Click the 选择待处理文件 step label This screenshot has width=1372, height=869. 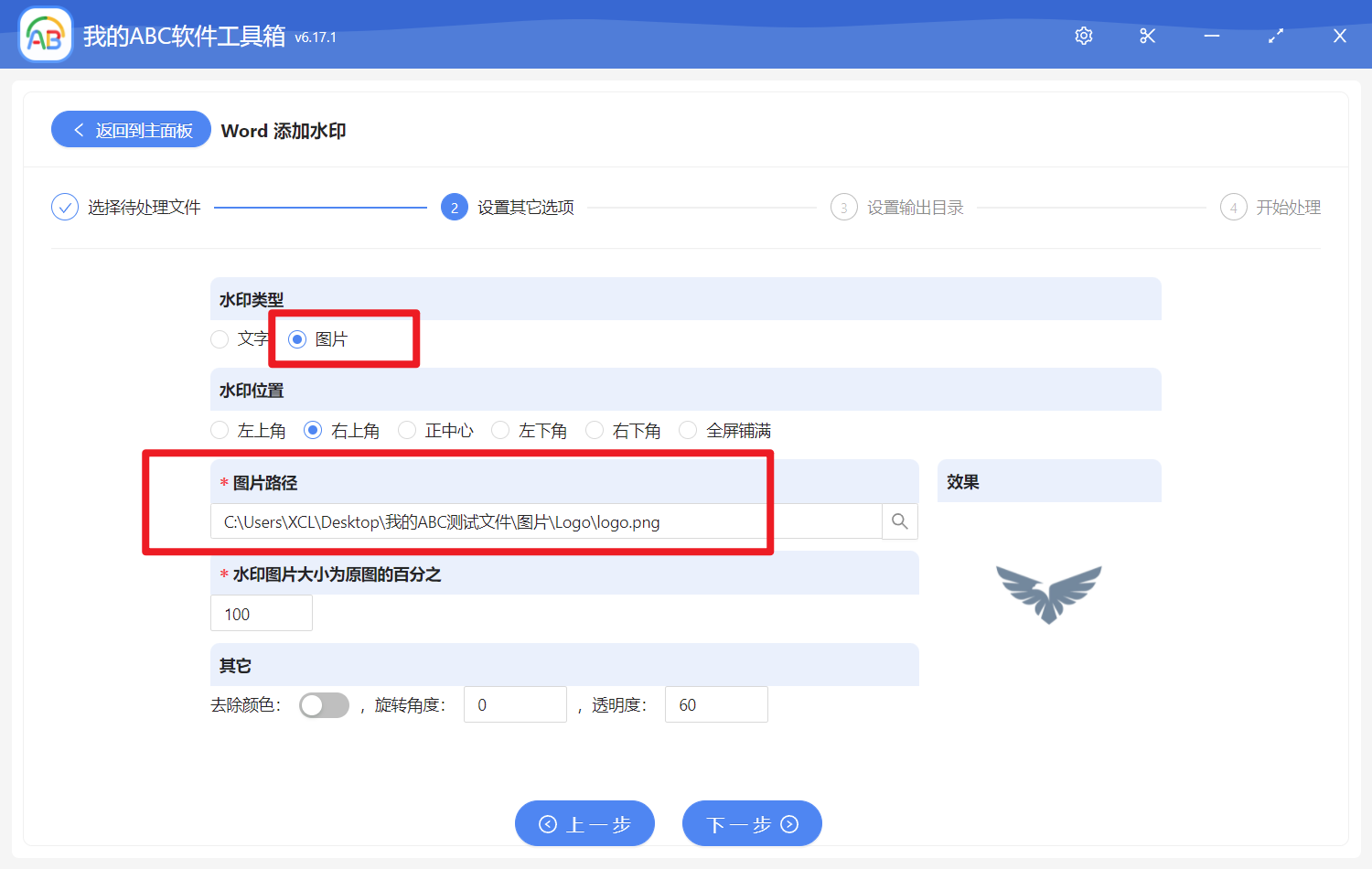point(144,207)
